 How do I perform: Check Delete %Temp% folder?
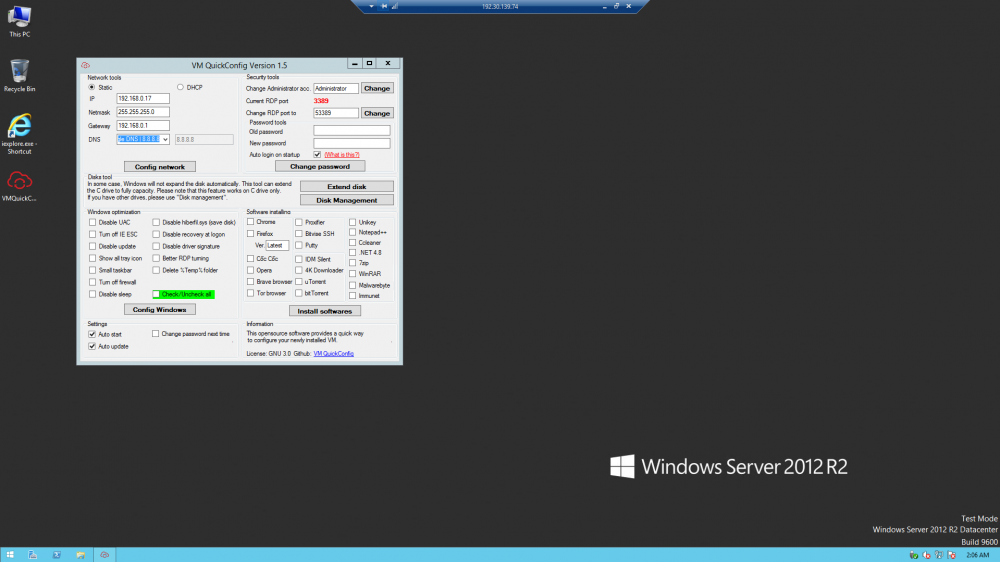click(x=156, y=270)
